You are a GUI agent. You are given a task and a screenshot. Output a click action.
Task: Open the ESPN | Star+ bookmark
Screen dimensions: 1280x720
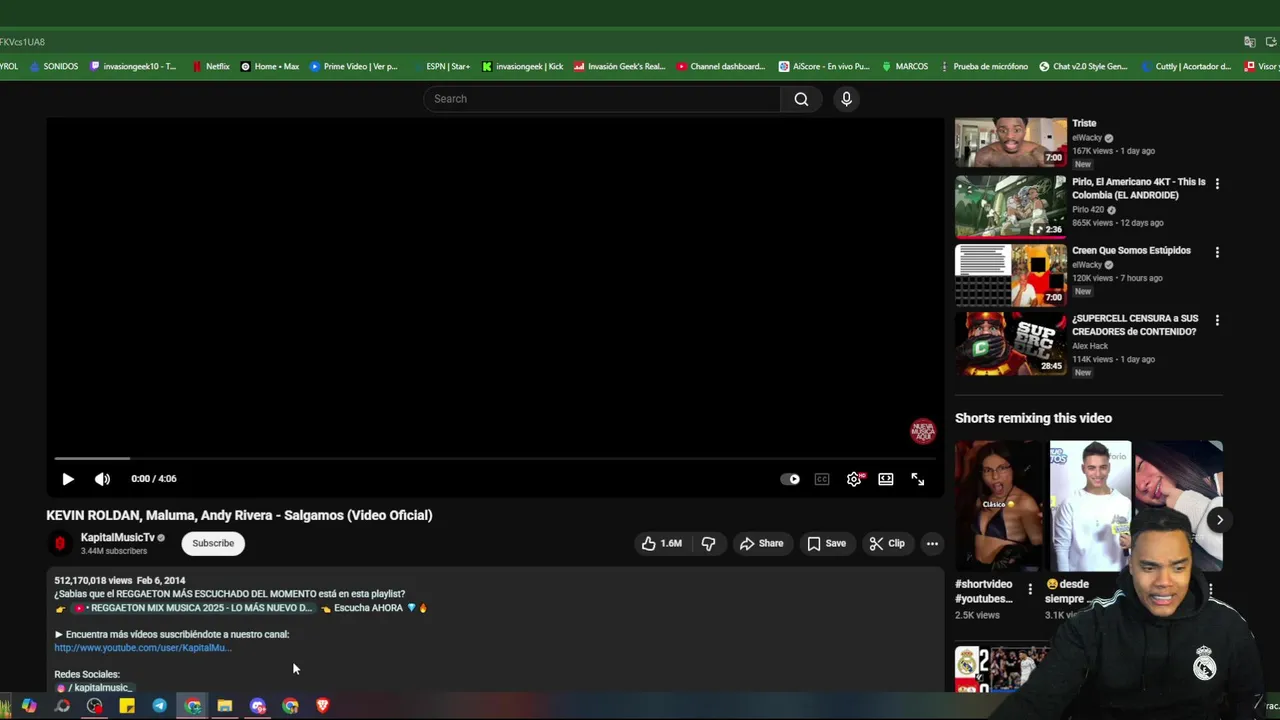click(x=441, y=67)
